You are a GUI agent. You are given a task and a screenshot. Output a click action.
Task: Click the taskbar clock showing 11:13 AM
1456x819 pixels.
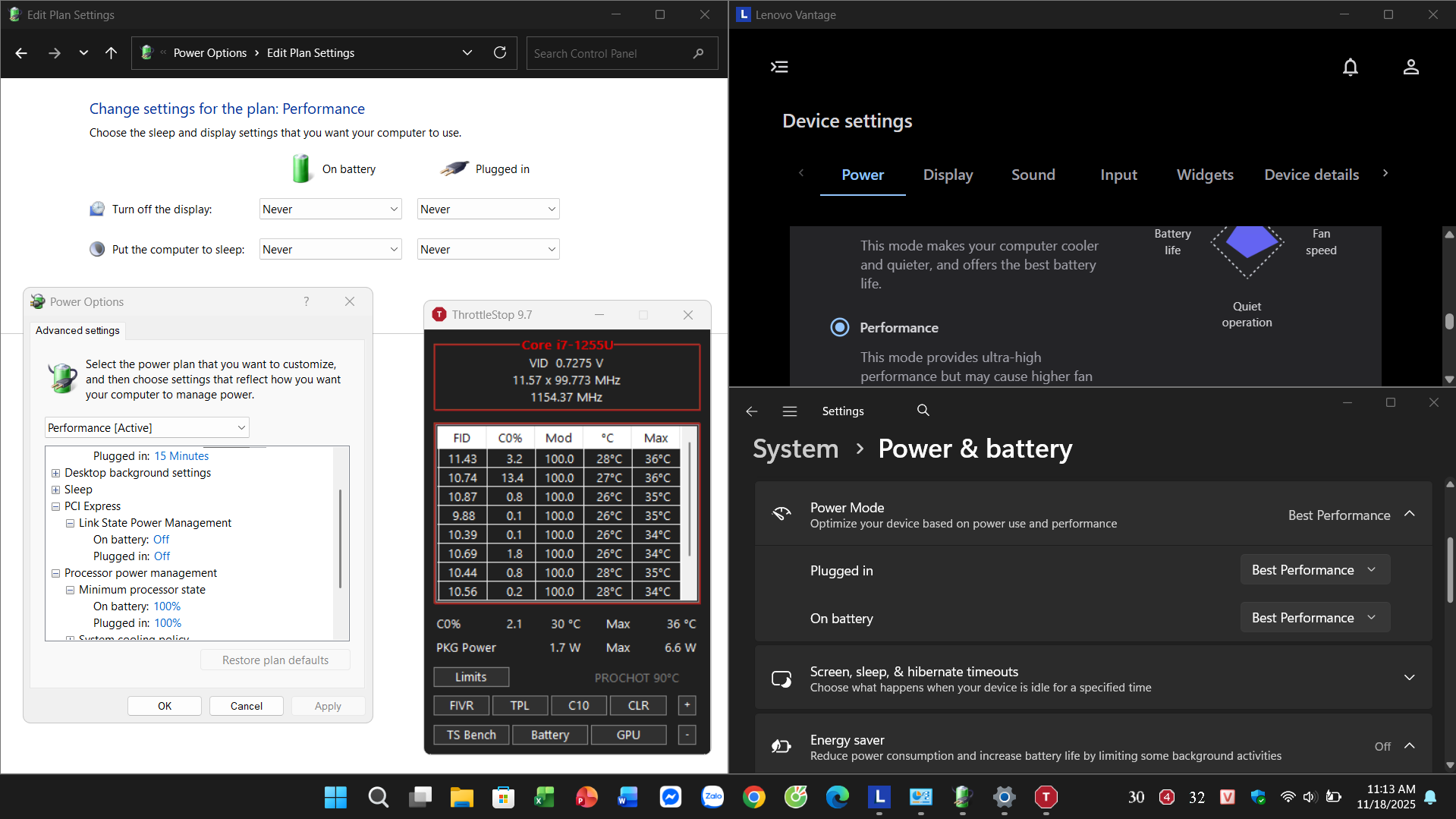coord(1386,797)
